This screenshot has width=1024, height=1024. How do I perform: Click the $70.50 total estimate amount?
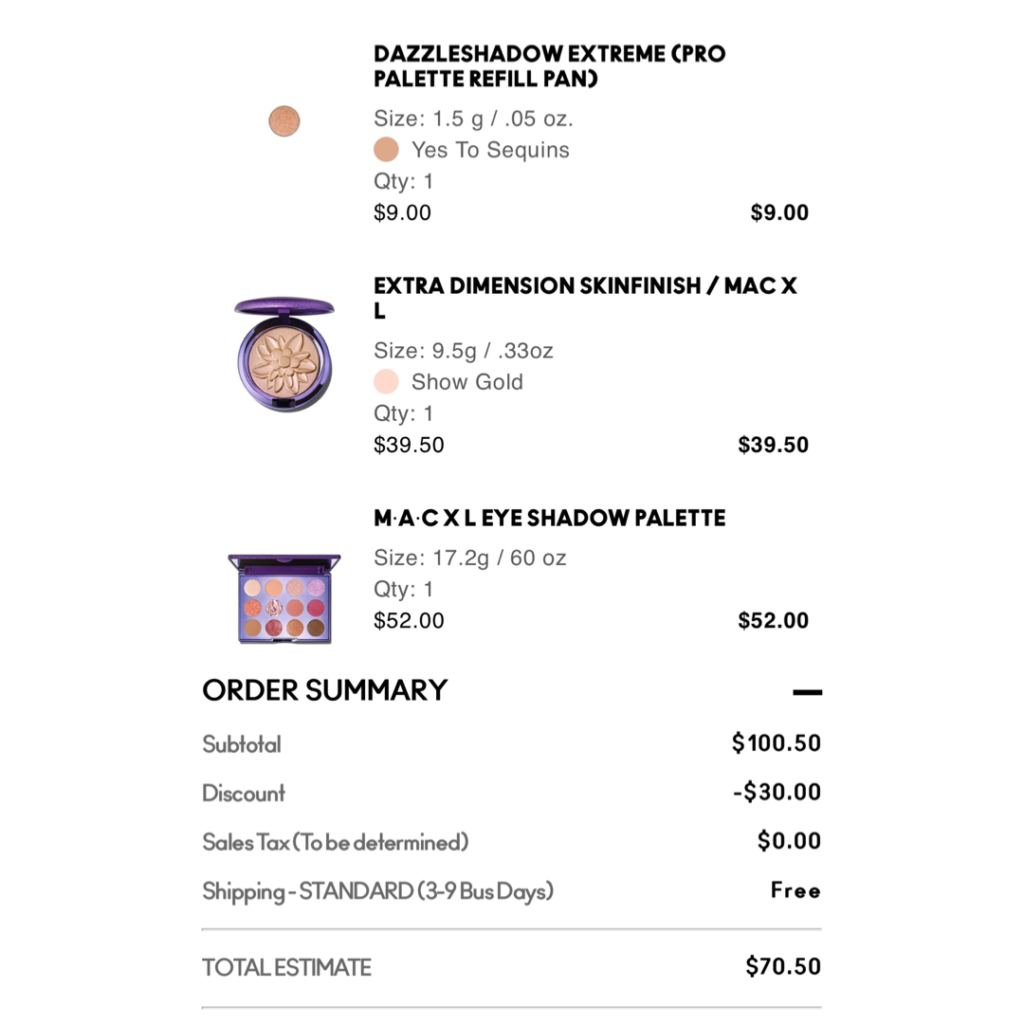pos(783,967)
